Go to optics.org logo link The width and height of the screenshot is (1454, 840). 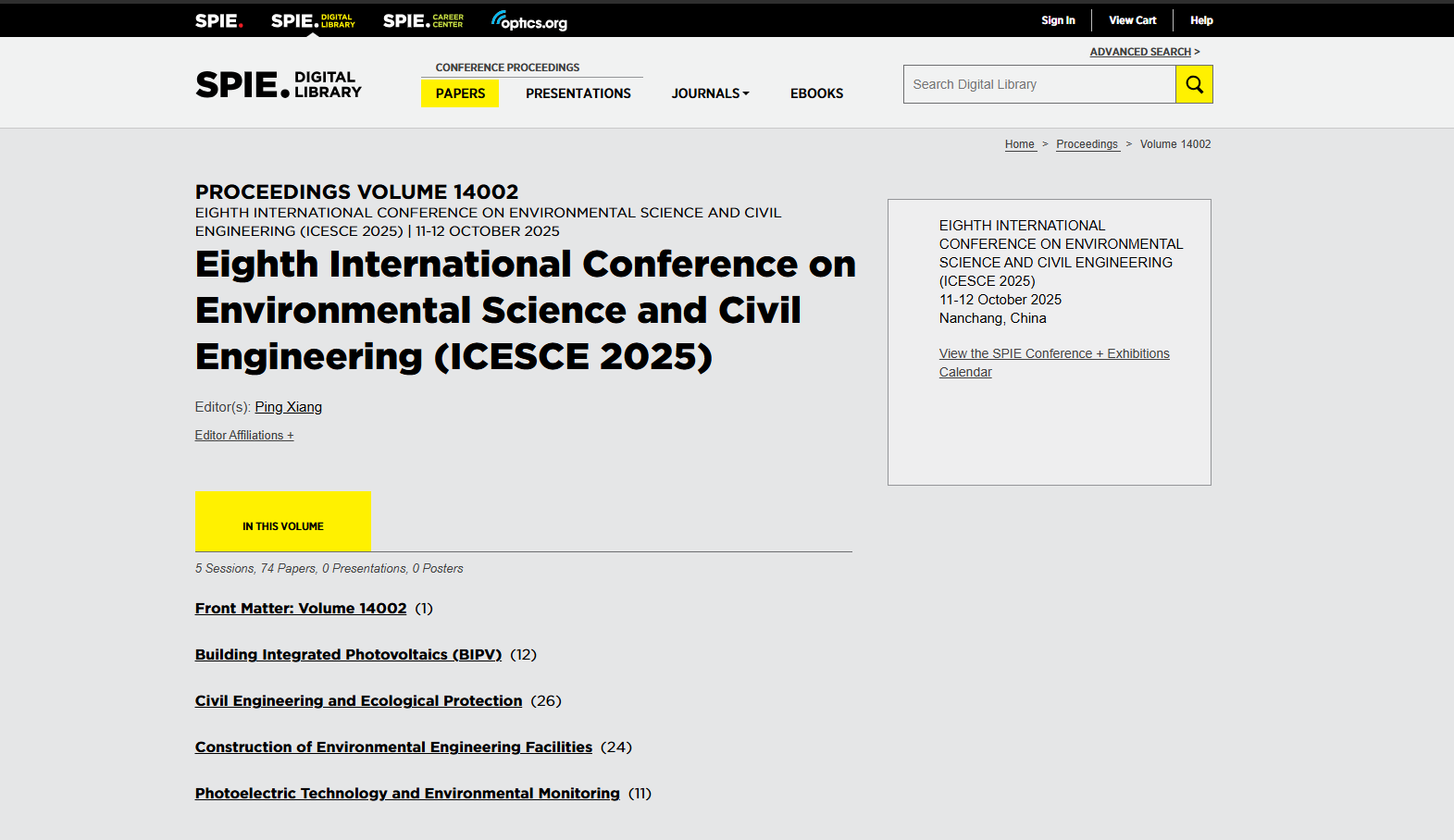click(529, 20)
